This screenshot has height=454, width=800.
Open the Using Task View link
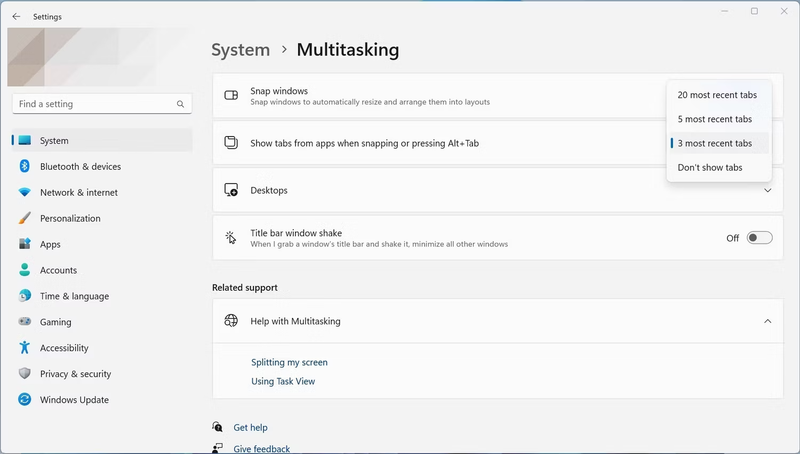point(283,381)
